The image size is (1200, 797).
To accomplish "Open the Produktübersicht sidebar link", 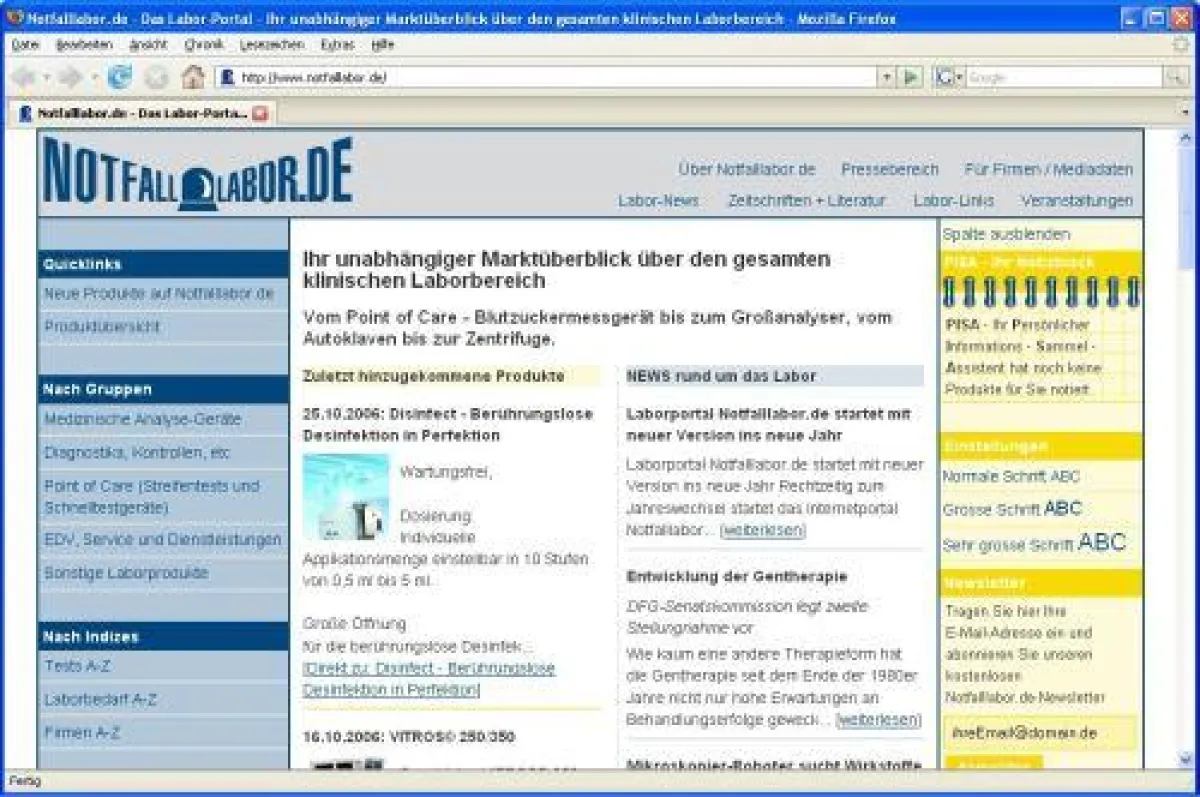I will tap(99, 325).
